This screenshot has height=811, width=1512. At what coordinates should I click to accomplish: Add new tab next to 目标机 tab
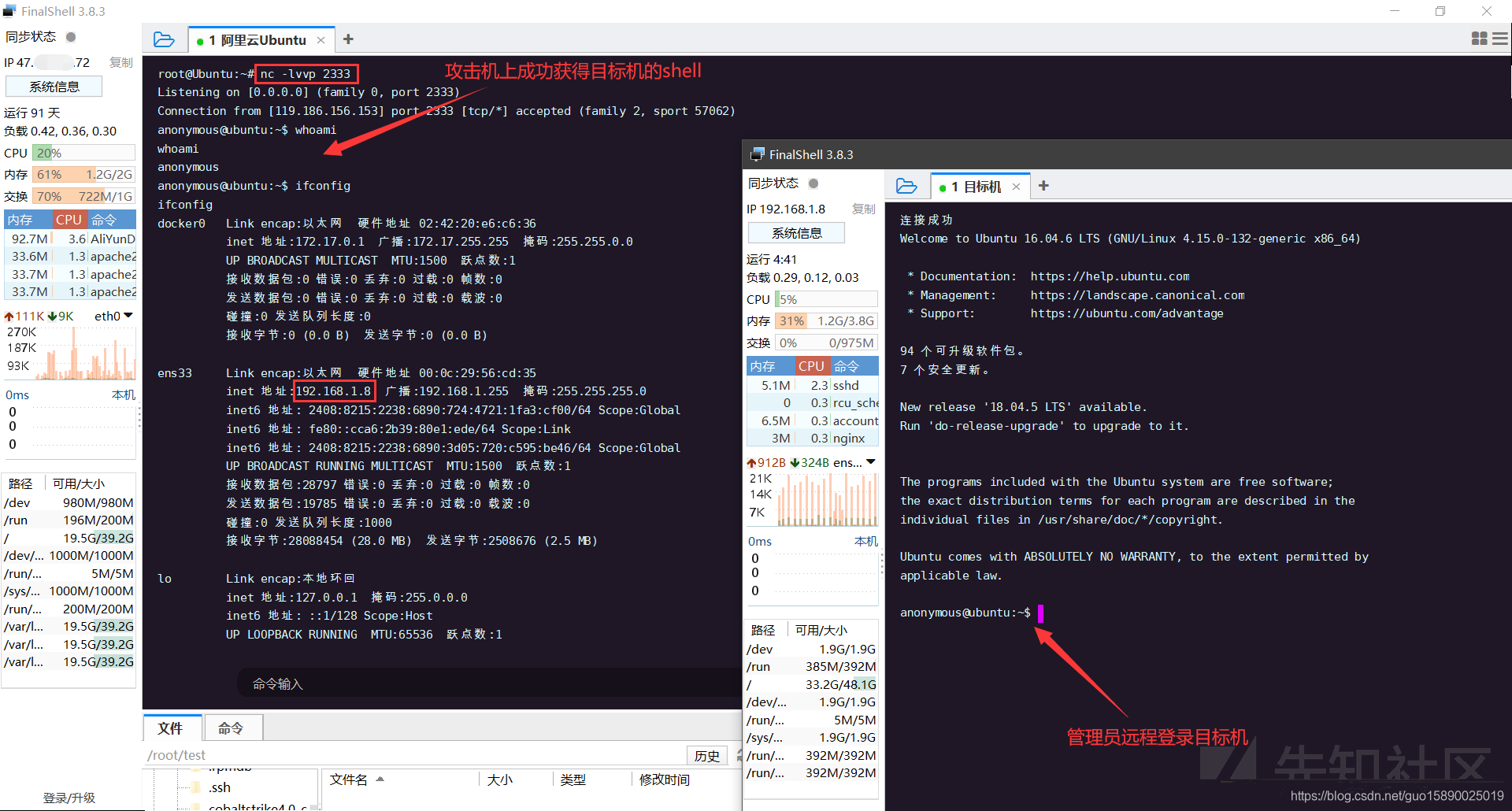pos(1043,186)
